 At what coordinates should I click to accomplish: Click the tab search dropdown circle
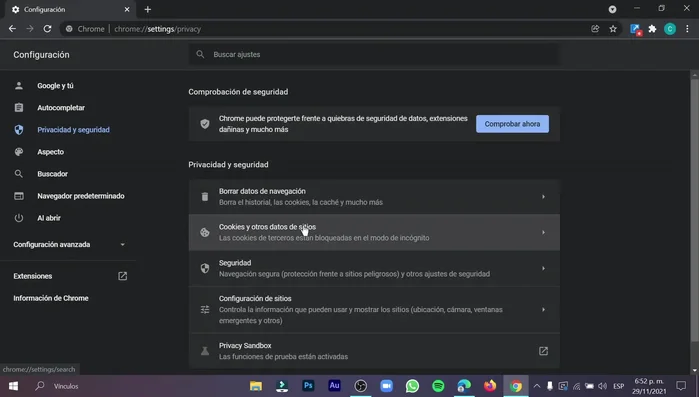point(613,9)
